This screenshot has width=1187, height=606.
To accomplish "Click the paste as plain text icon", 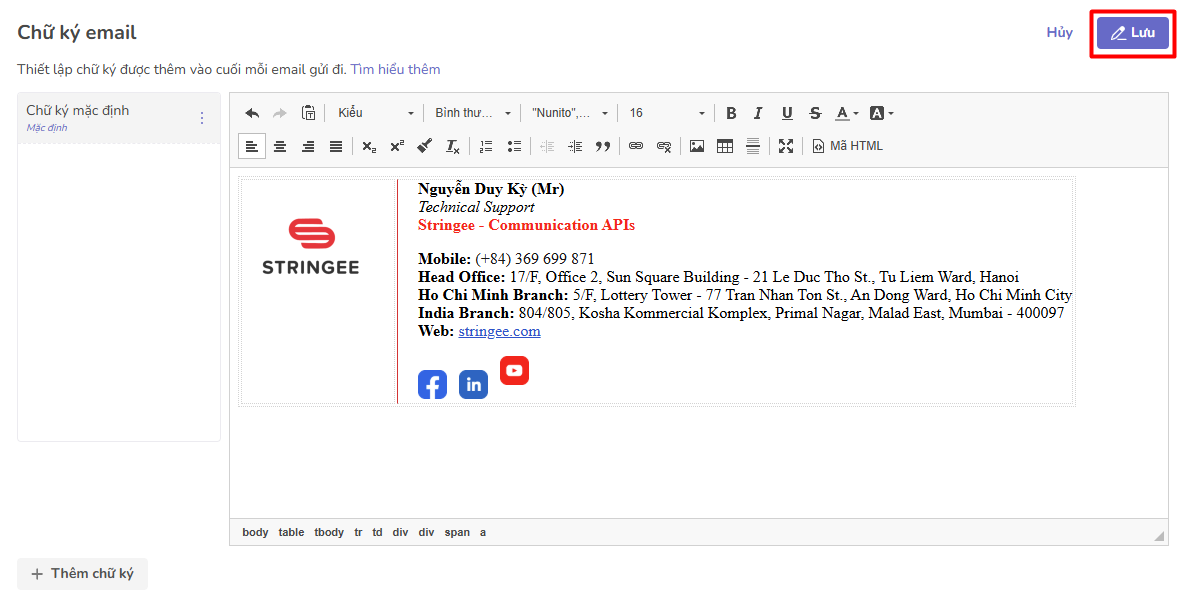I will pyautogui.click(x=309, y=113).
